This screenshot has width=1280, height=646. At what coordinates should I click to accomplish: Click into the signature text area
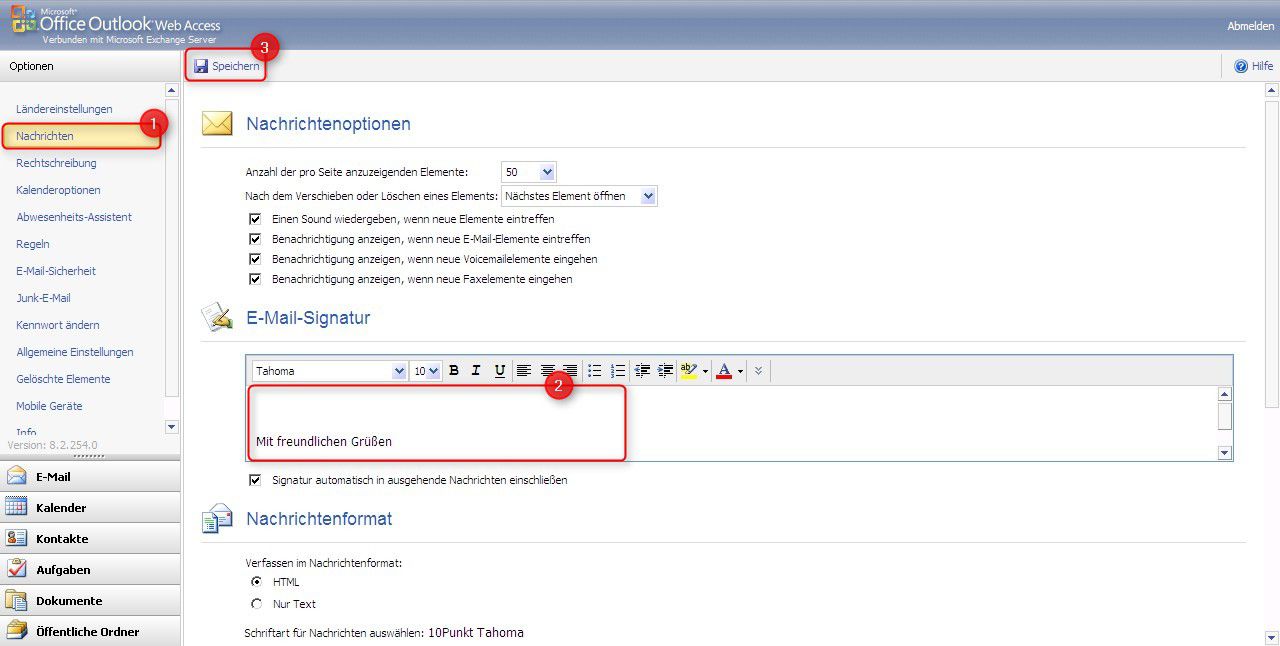pos(700,424)
